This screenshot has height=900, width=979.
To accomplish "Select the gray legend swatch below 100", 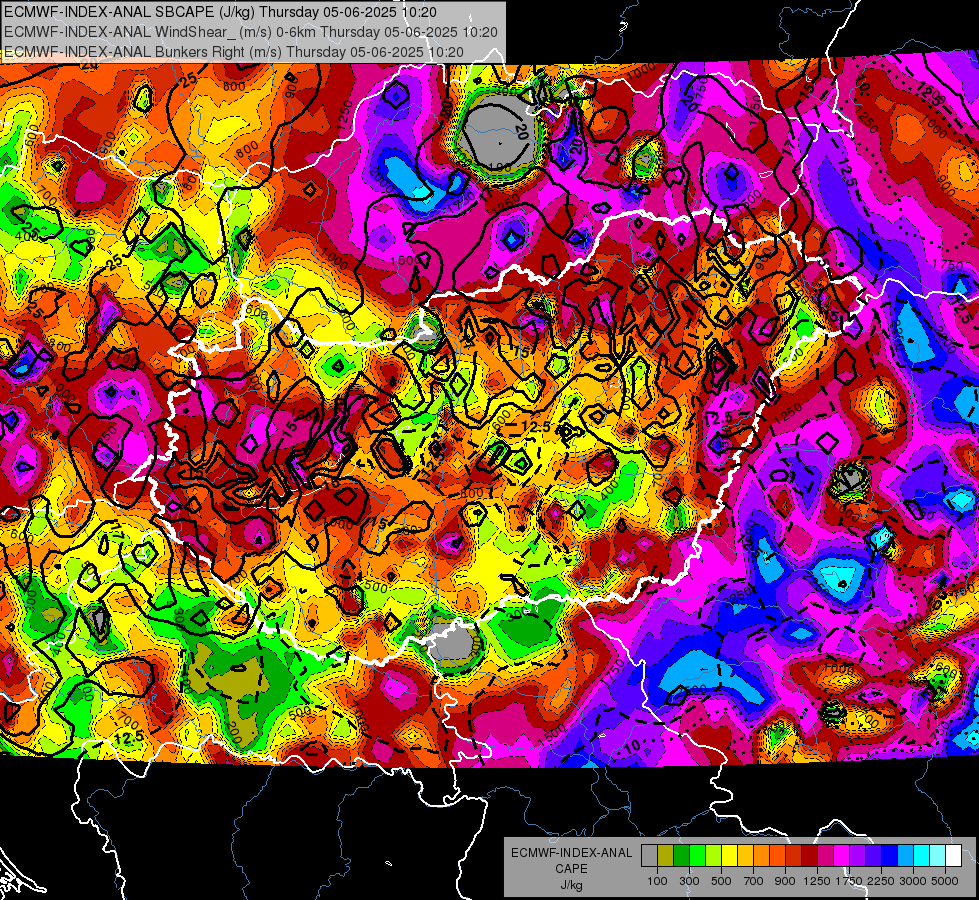I will pyautogui.click(x=649, y=856).
